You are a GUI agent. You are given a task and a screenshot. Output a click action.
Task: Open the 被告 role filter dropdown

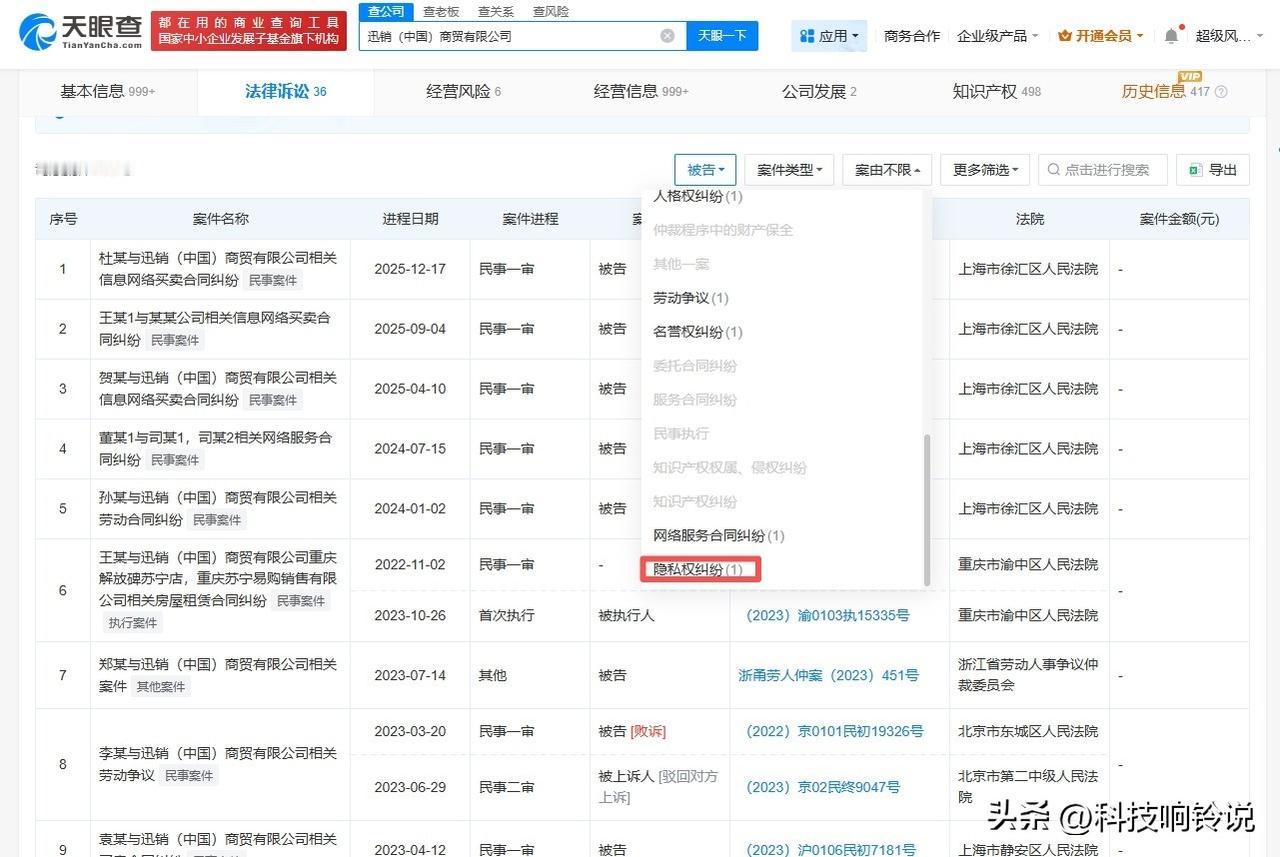[x=706, y=169]
